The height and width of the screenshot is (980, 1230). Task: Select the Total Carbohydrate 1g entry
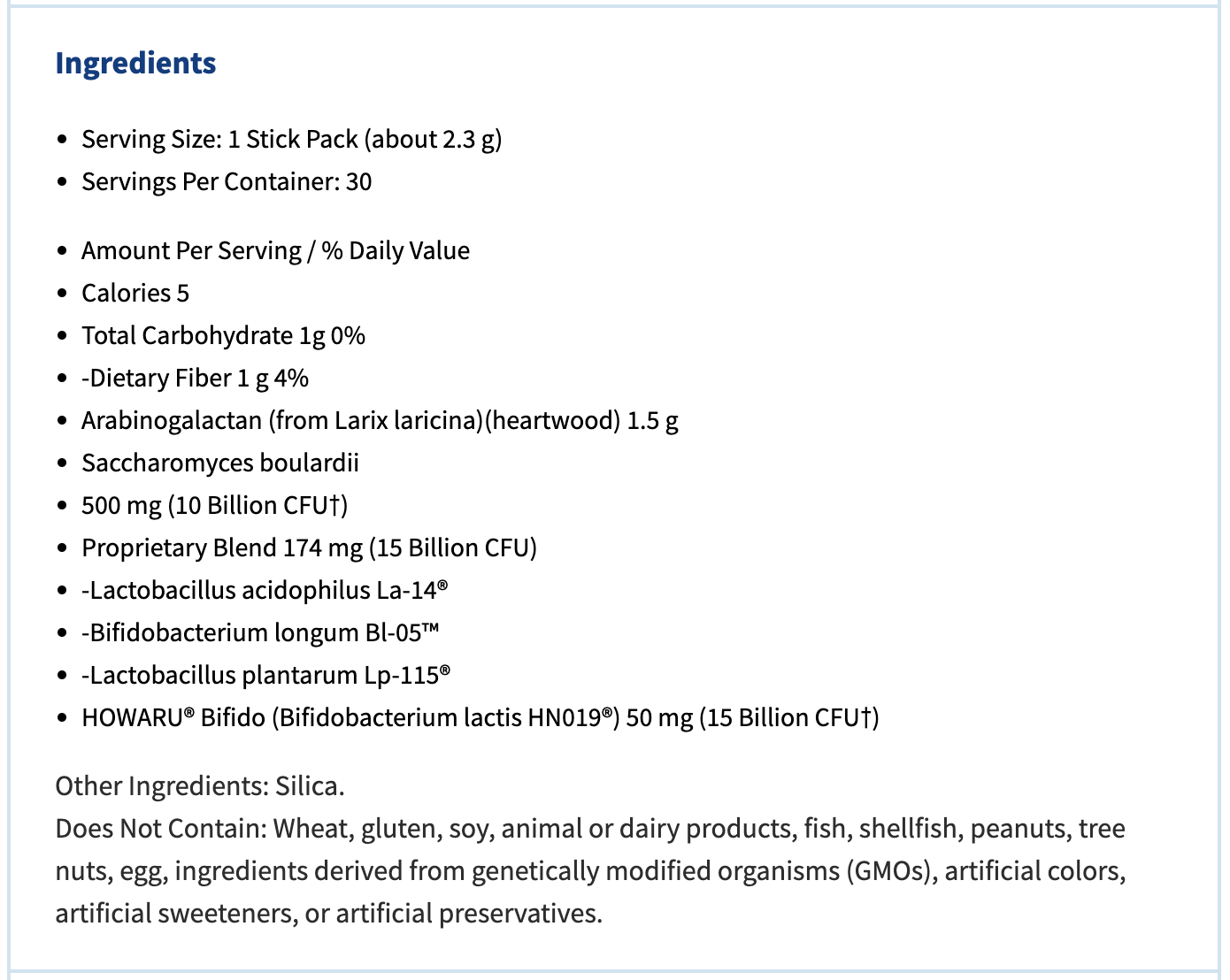pos(223,336)
